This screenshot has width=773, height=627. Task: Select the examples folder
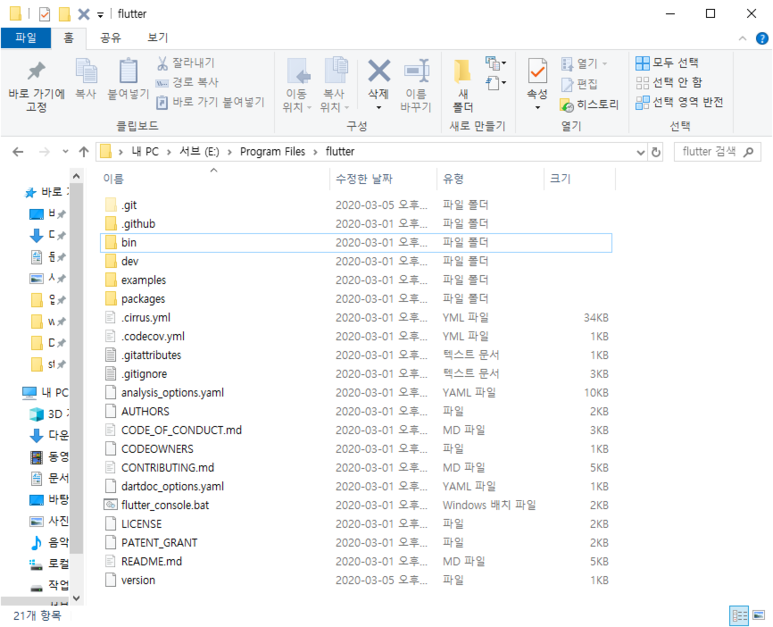pos(356,280)
